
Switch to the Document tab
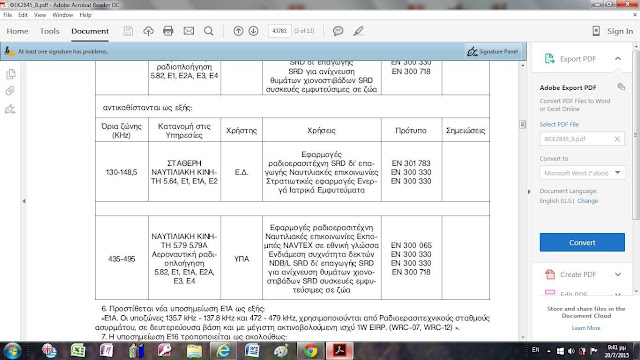coord(90,31)
